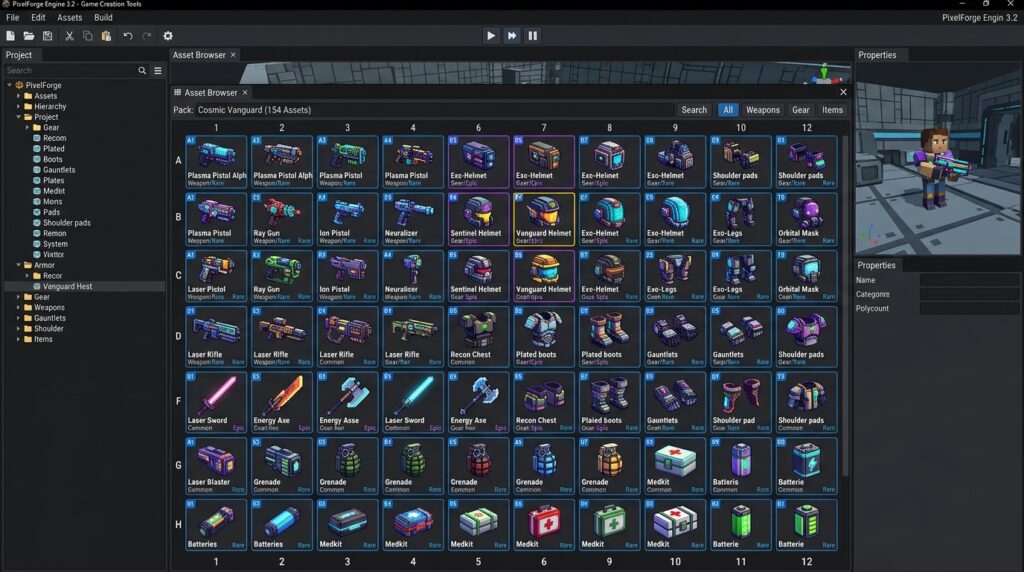Click the Copy toolbar icon
Image resolution: width=1024 pixels, height=572 pixels.
click(88, 36)
